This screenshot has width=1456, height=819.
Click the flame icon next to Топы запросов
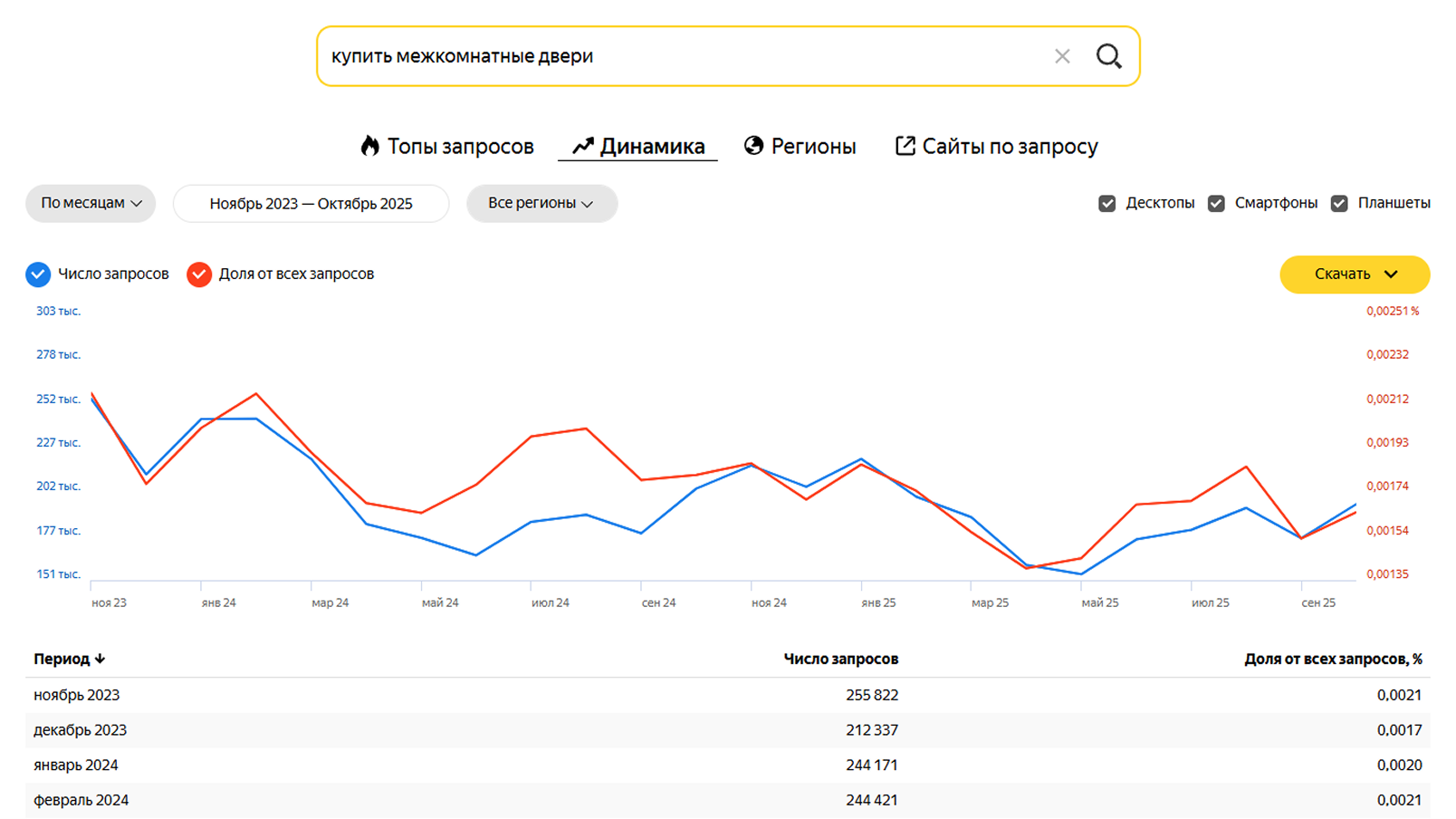(x=371, y=145)
